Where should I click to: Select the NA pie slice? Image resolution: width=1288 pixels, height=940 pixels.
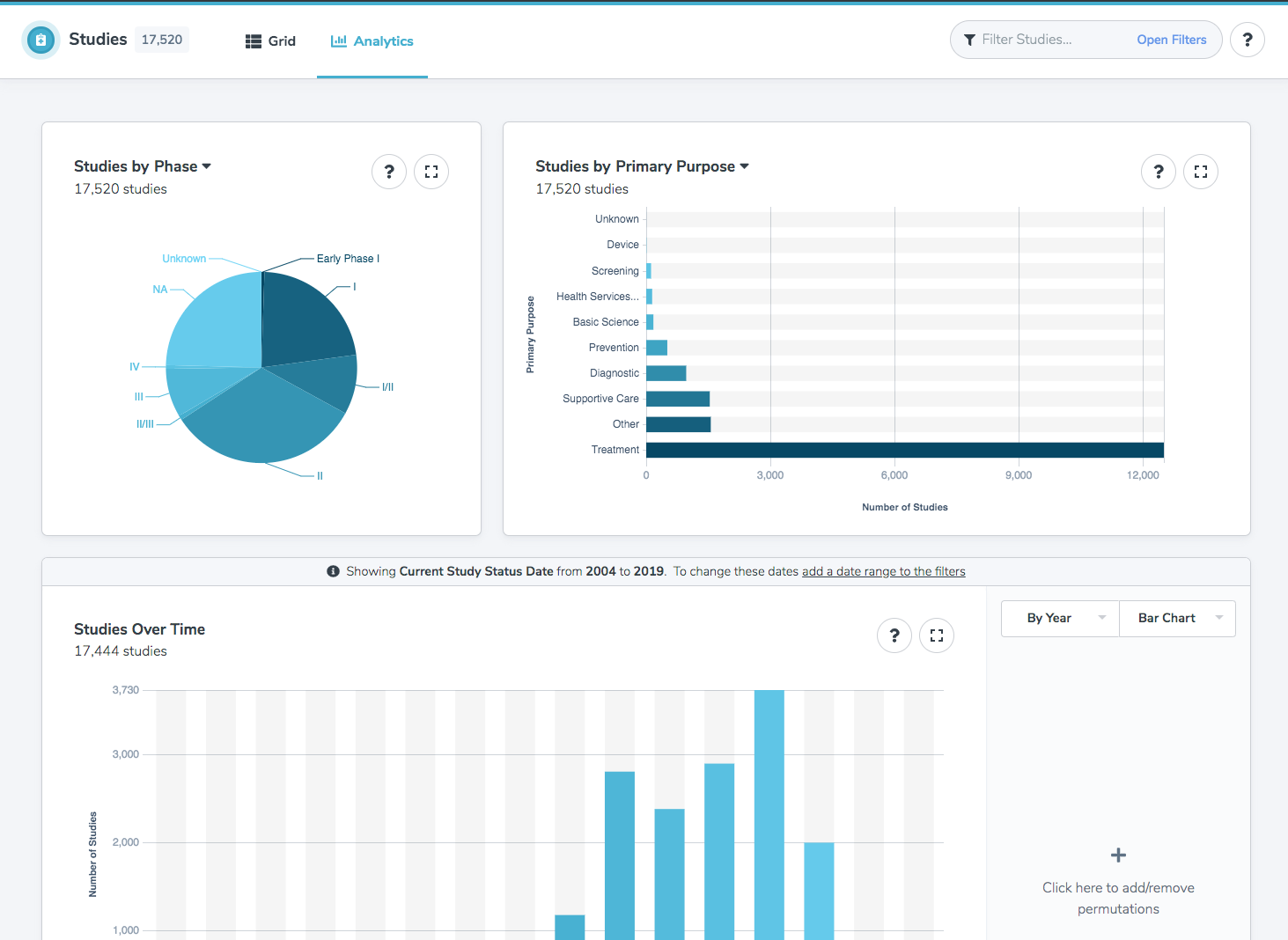(x=216, y=321)
